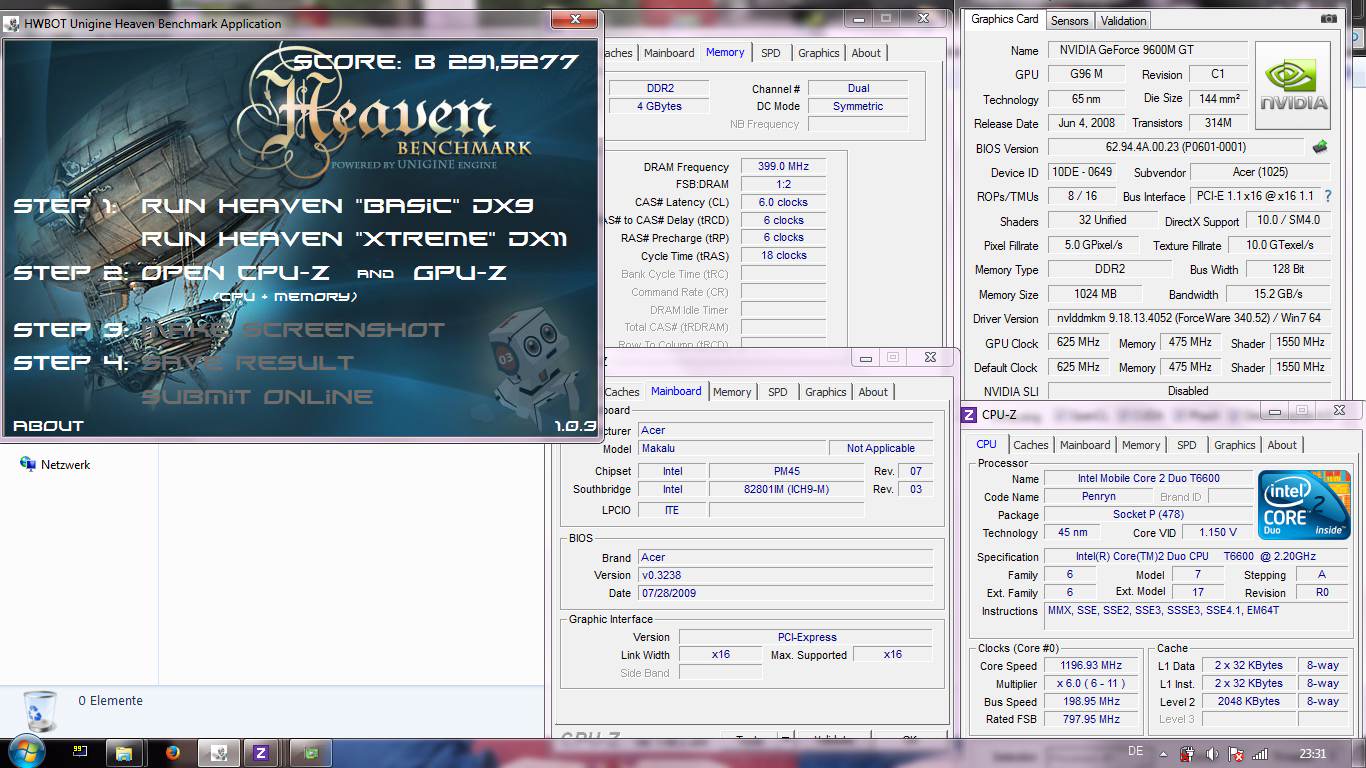This screenshot has width=1366, height=768.
Task: Click southbridge value 82801IM (ICH9-M)
Action: (786, 489)
